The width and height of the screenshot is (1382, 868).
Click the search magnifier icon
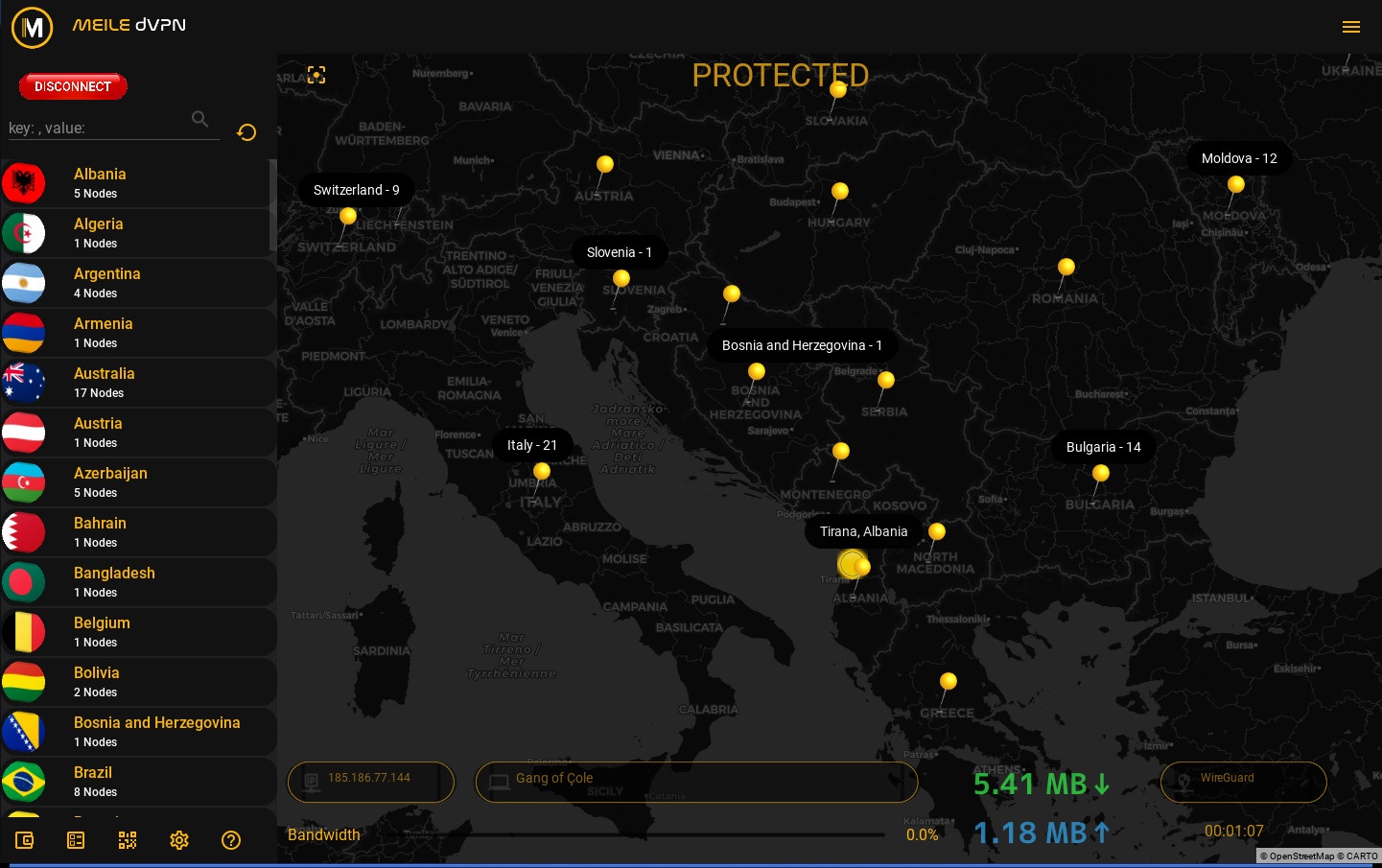point(199,119)
